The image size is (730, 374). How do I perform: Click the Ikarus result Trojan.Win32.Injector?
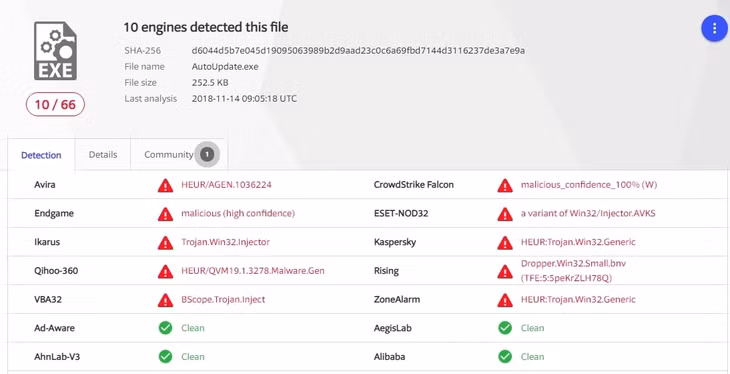coord(225,242)
